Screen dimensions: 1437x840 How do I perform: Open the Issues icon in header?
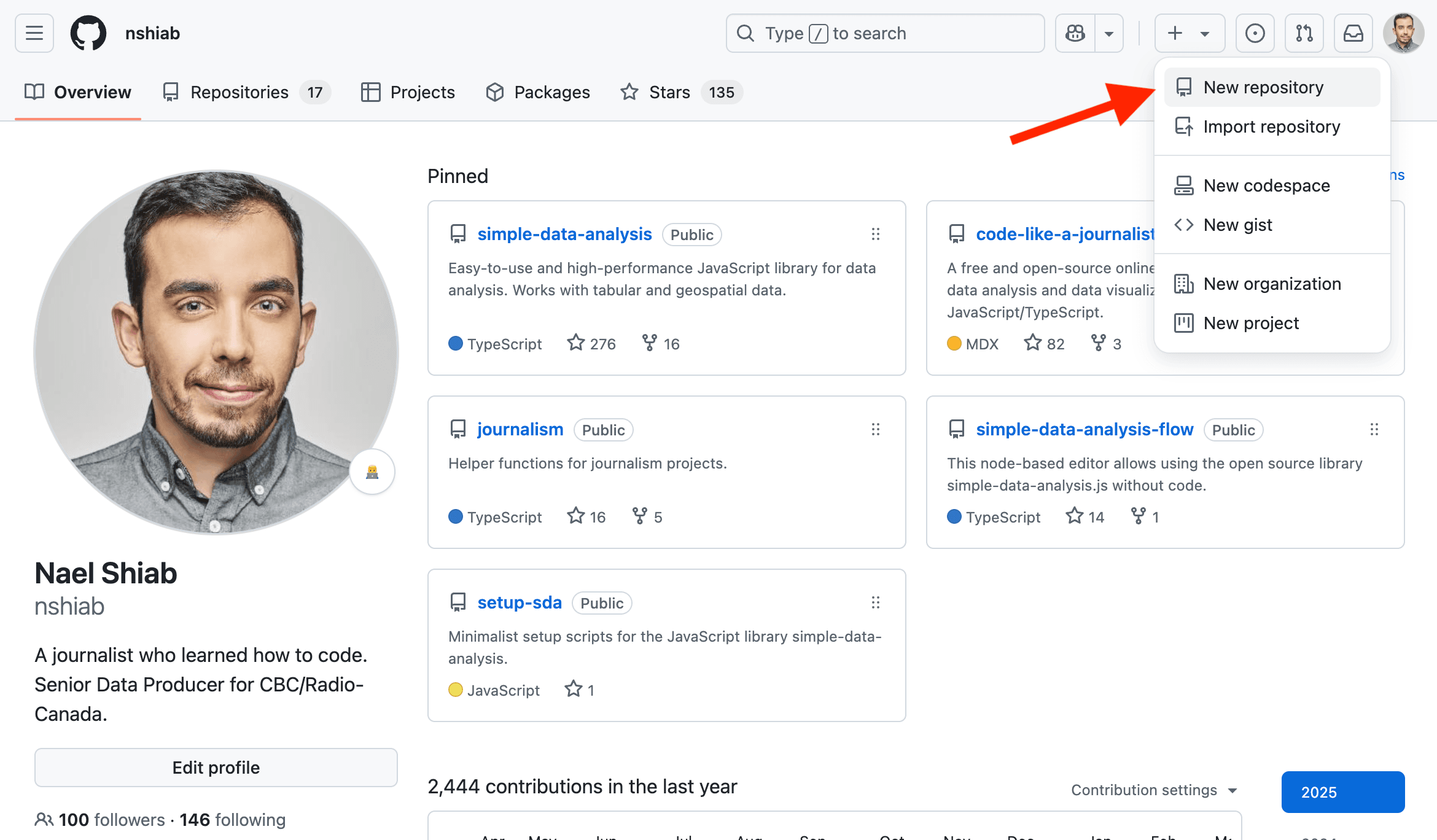click(x=1255, y=33)
